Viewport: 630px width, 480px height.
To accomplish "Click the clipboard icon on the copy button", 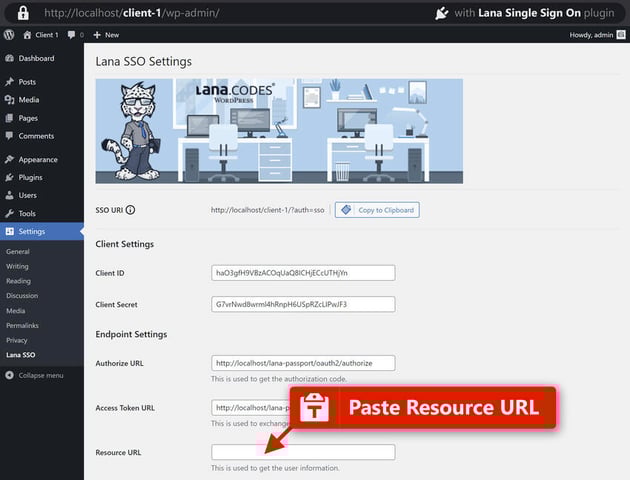I will (346, 210).
